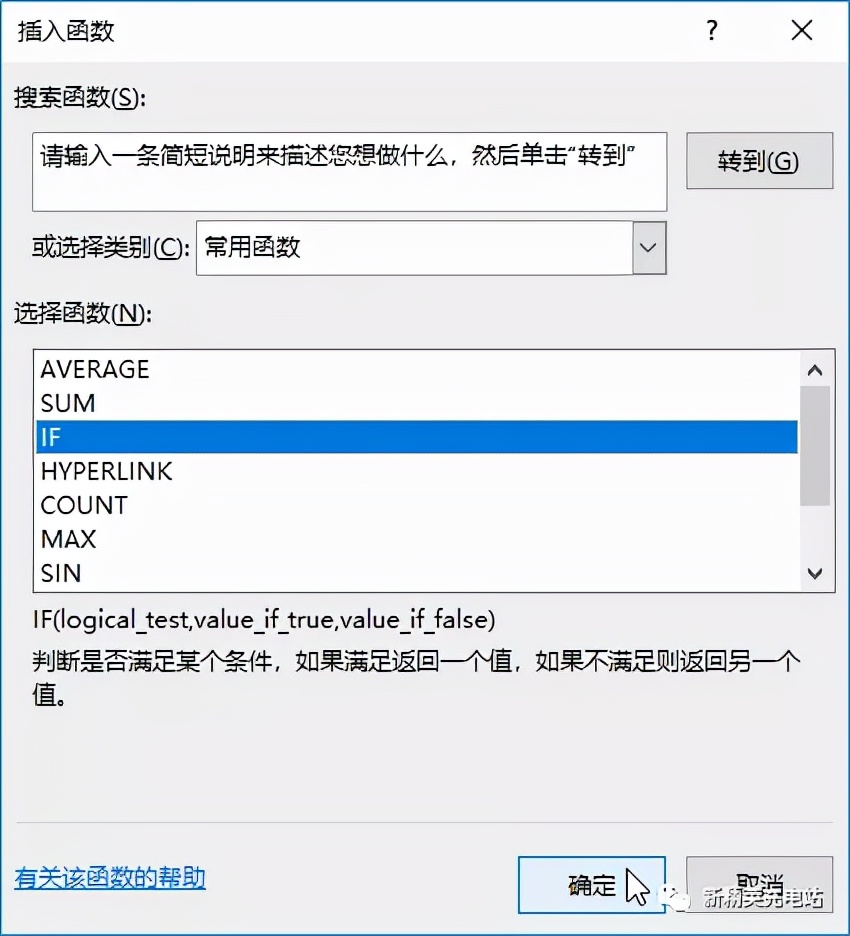This screenshot has width=850, height=936.
Task: Close the 插入函数 dialog with X
Action: click(802, 30)
